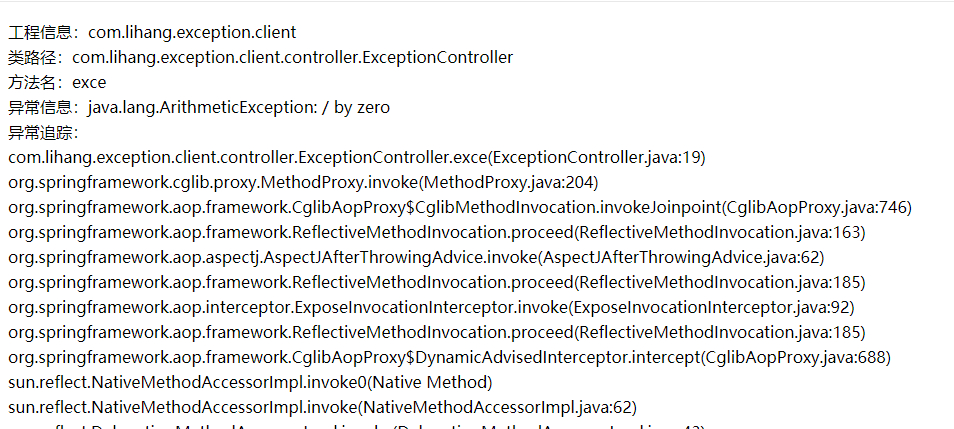Click the "/ by zero" message text

(x=356, y=108)
